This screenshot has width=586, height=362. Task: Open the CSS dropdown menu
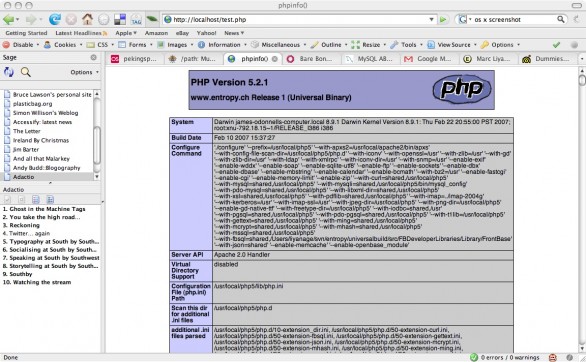100,44
